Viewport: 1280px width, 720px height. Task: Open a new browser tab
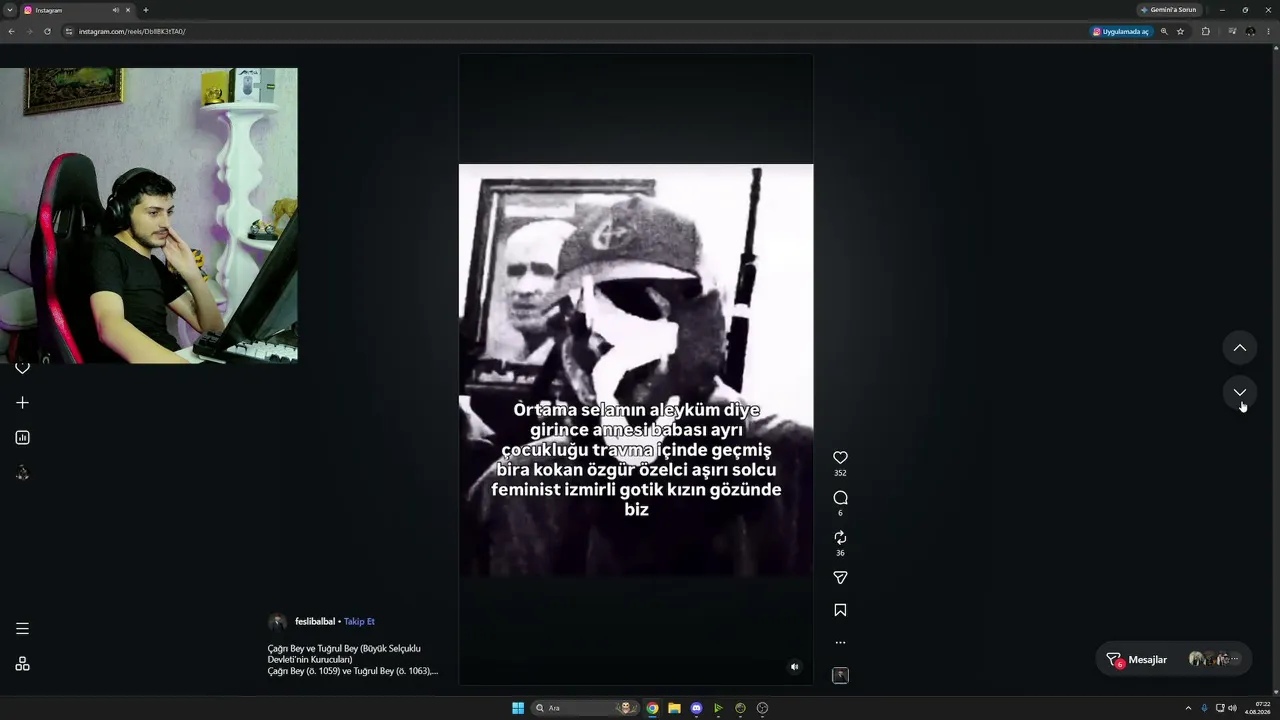(x=146, y=10)
